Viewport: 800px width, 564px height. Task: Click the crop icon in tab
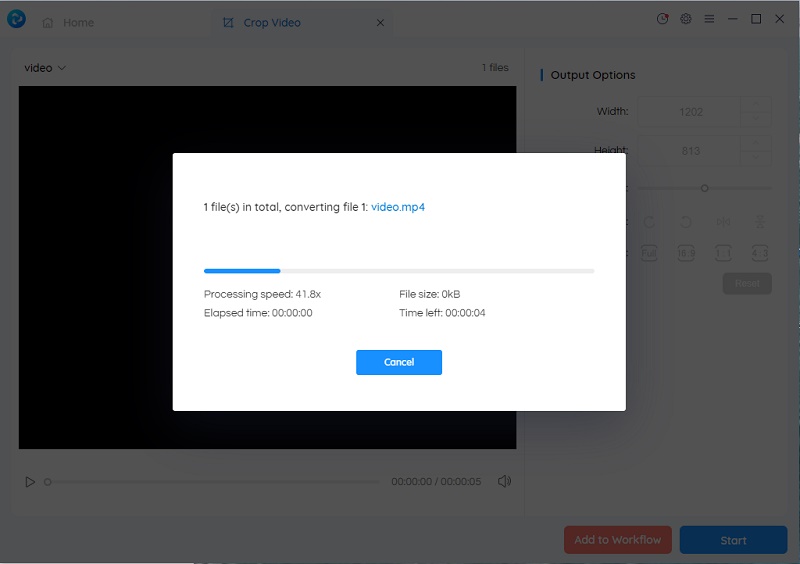[x=228, y=22]
